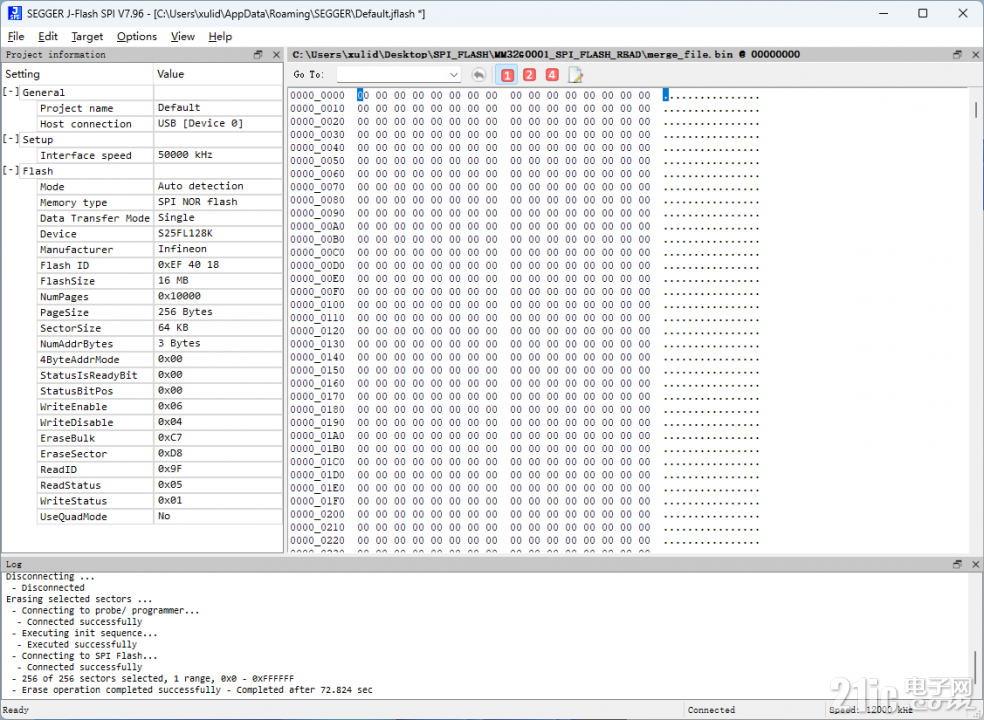This screenshot has width=984, height=720.
Task: Collapse the General settings group
Action: click(x=11, y=92)
